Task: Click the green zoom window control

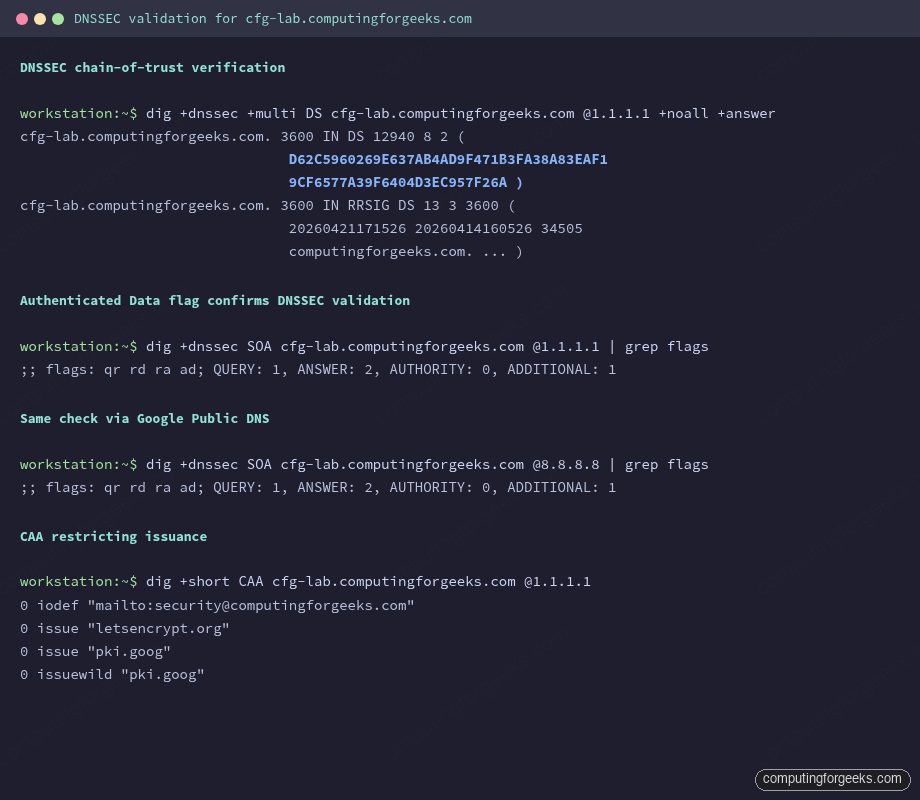Action: coord(58,17)
